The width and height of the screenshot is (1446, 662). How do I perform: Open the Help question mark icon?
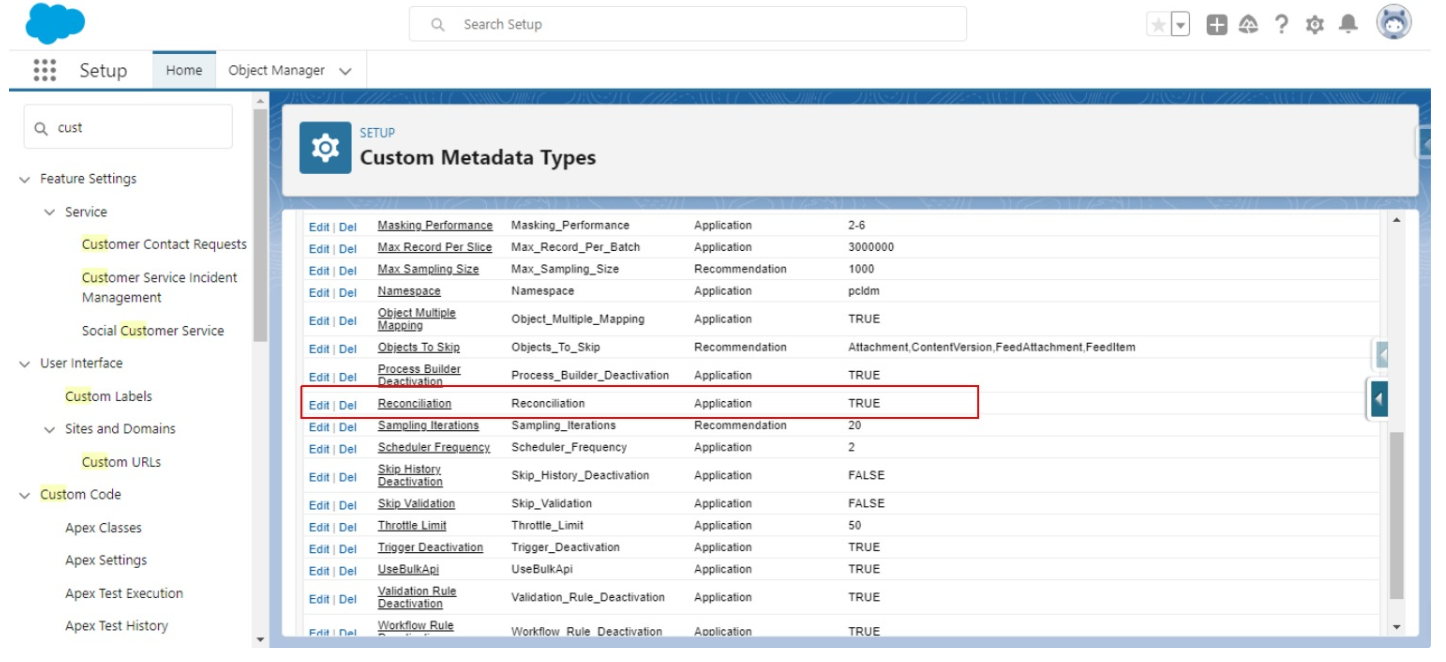click(1281, 25)
